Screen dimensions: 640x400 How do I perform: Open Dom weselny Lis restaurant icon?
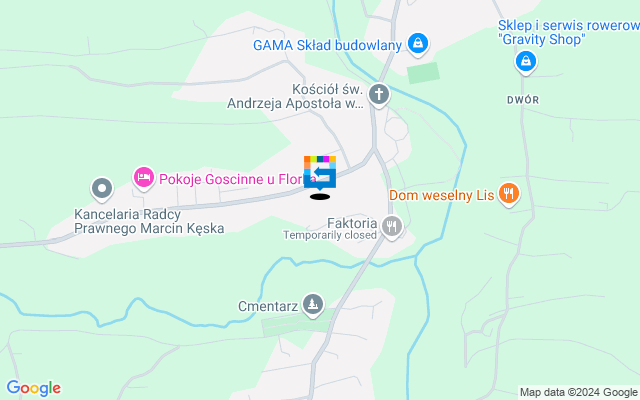coord(509,194)
